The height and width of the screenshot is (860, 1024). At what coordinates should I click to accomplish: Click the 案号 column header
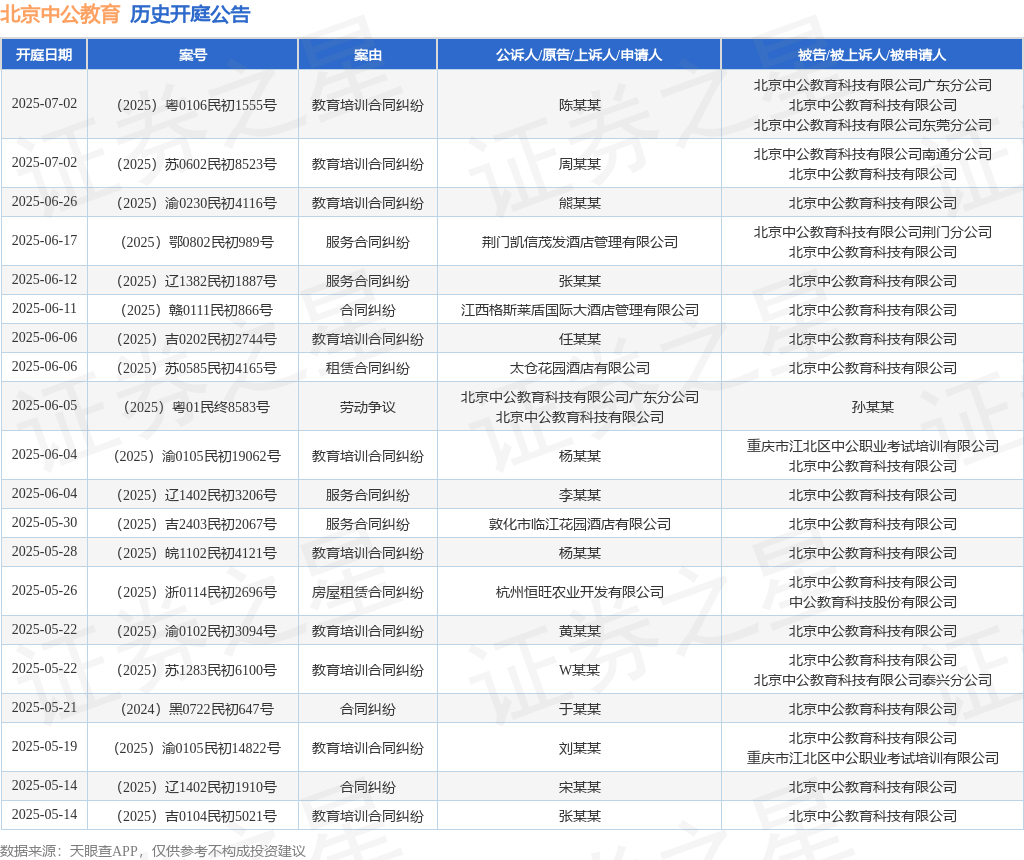pyautogui.click(x=193, y=55)
